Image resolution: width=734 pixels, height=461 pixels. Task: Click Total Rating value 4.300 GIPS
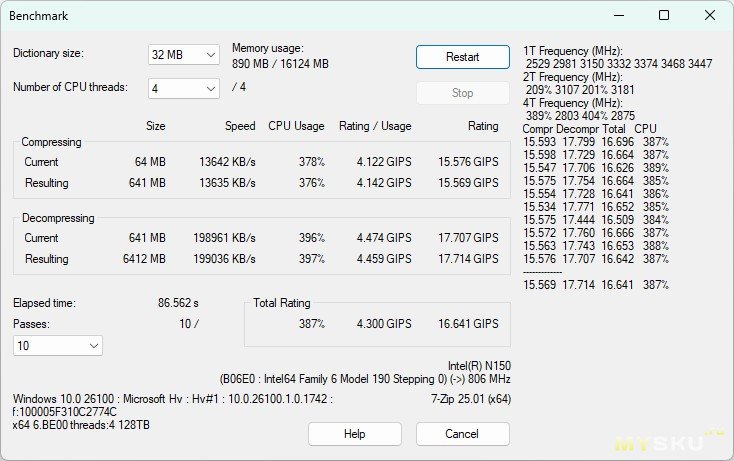tap(384, 324)
